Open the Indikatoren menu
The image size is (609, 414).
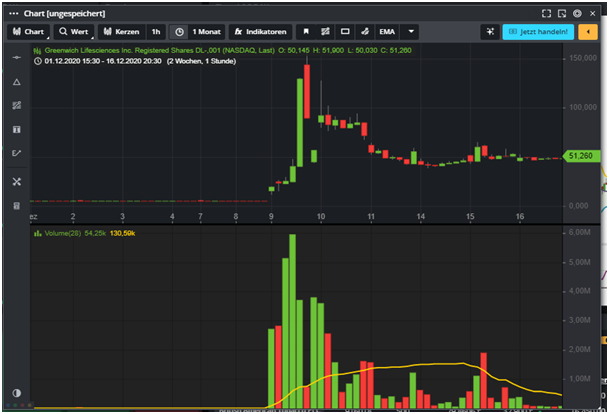coord(260,32)
